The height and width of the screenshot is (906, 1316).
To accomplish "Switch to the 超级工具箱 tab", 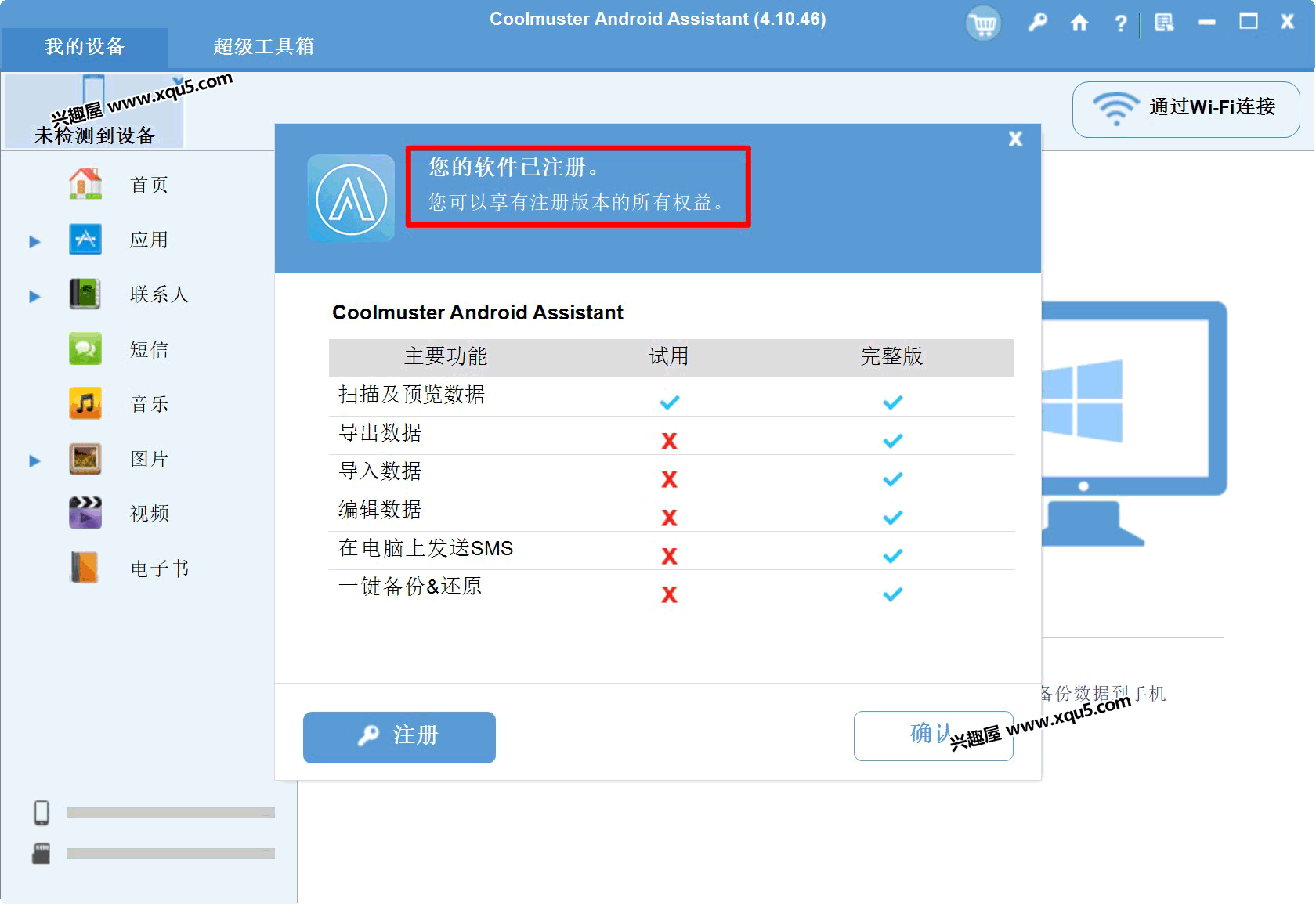I will (263, 46).
